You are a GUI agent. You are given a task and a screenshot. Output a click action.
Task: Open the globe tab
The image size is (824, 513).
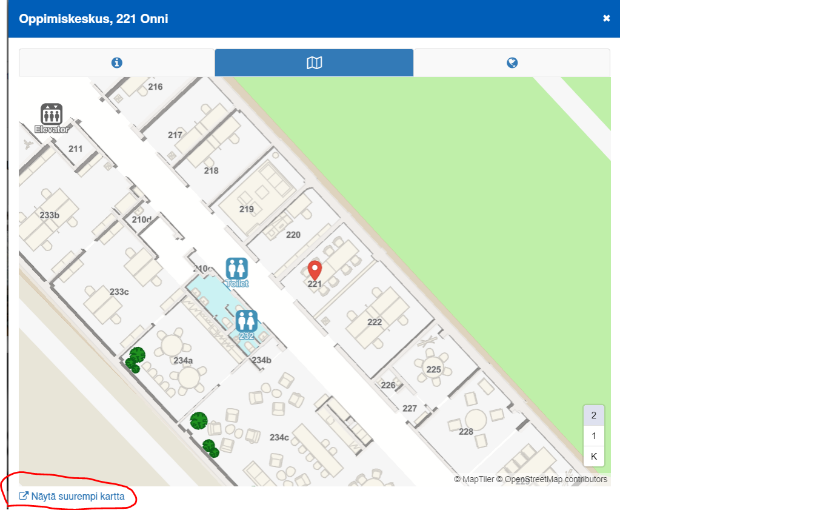click(x=512, y=63)
